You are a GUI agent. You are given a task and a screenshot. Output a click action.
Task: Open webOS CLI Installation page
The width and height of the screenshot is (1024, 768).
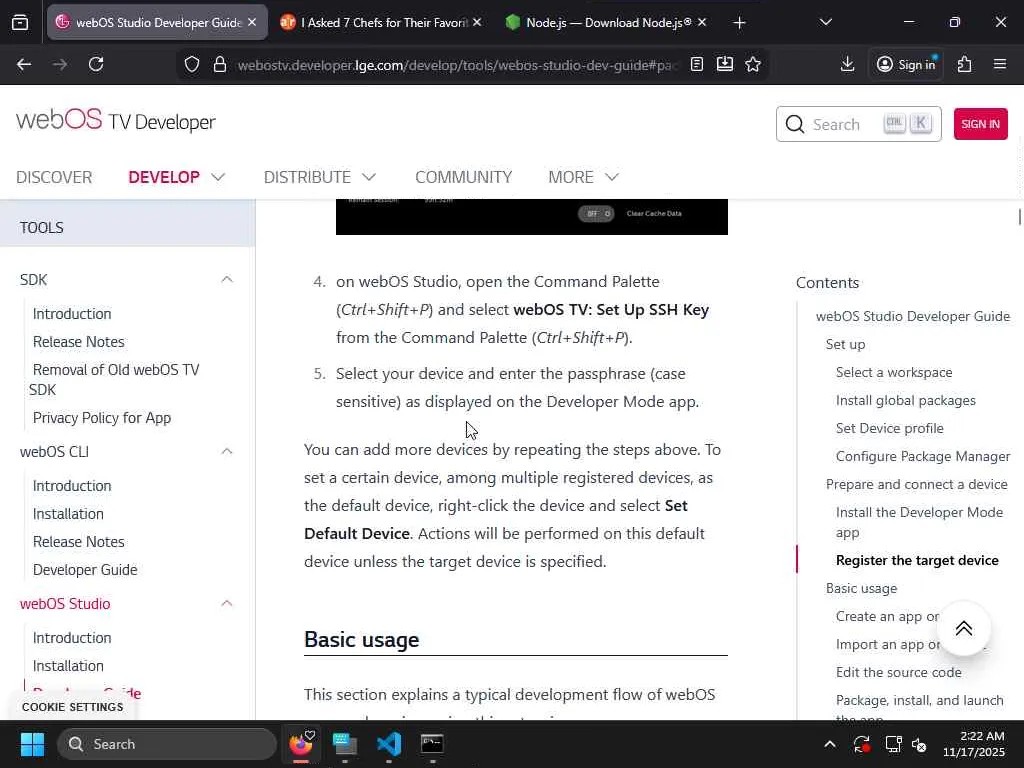(x=68, y=514)
